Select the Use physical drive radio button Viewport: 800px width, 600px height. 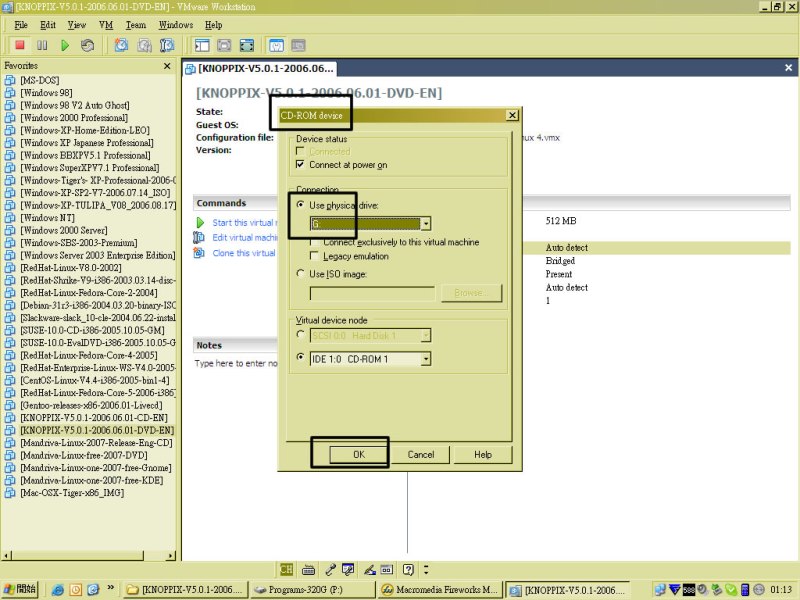pos(301,205)
